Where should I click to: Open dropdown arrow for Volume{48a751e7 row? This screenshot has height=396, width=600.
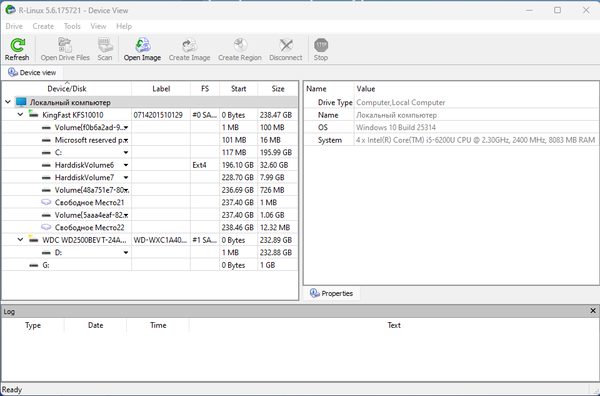[126, 190]
